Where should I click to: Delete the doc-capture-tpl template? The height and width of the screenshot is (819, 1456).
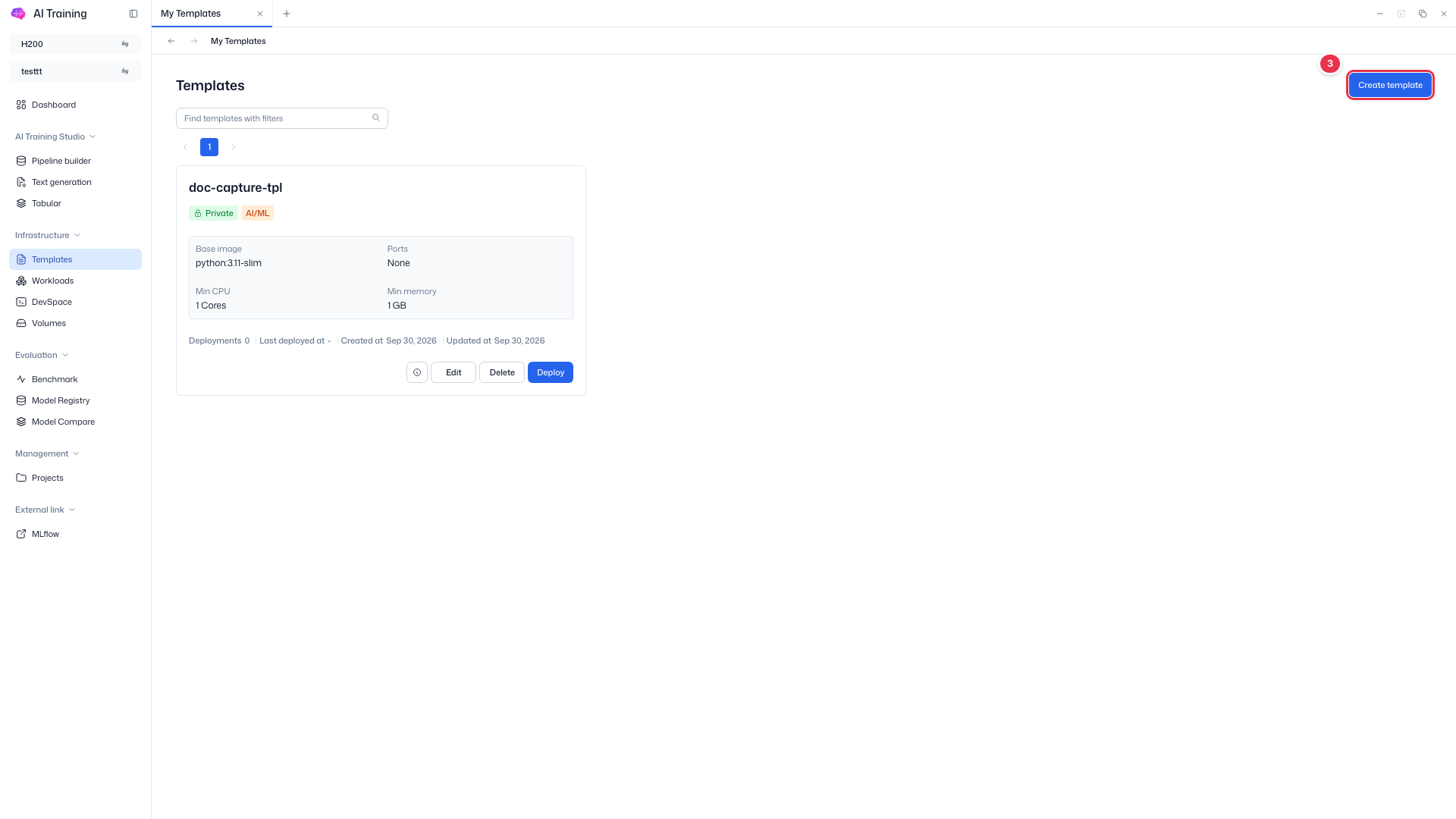[x=502, y=372]
